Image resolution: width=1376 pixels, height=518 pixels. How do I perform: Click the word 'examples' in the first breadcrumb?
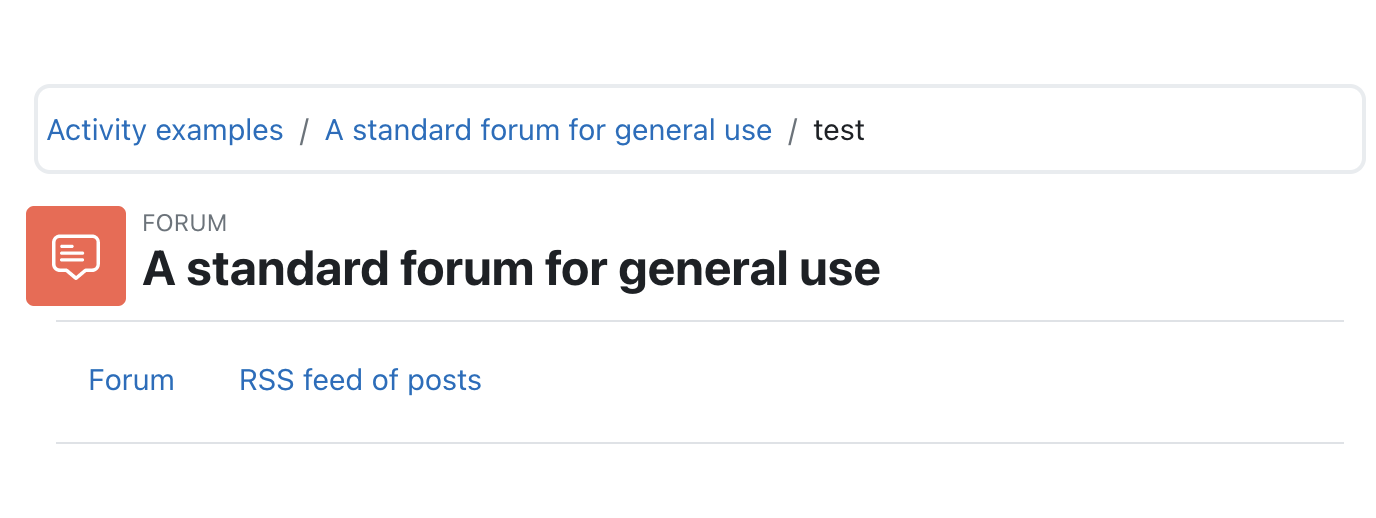pyautogui.click(x=220, y=130)
